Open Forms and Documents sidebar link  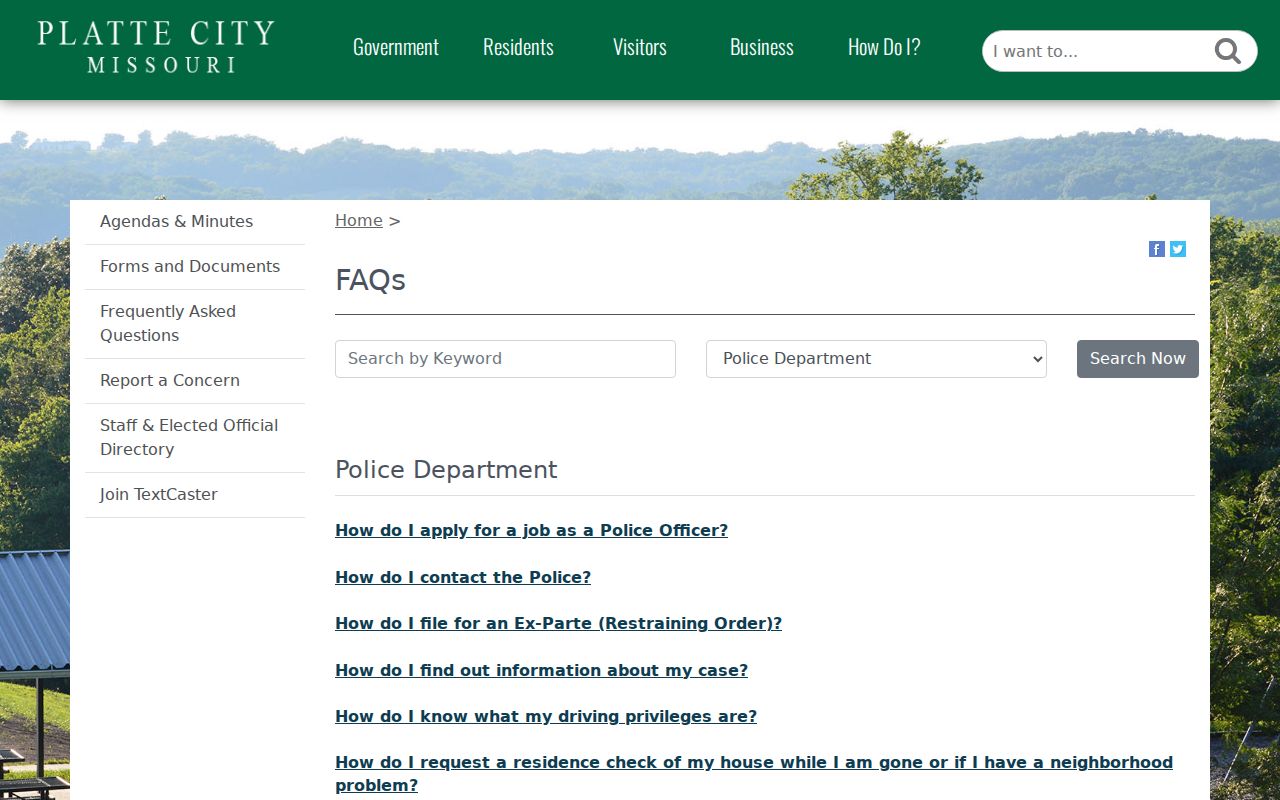[x=195, y=267]
